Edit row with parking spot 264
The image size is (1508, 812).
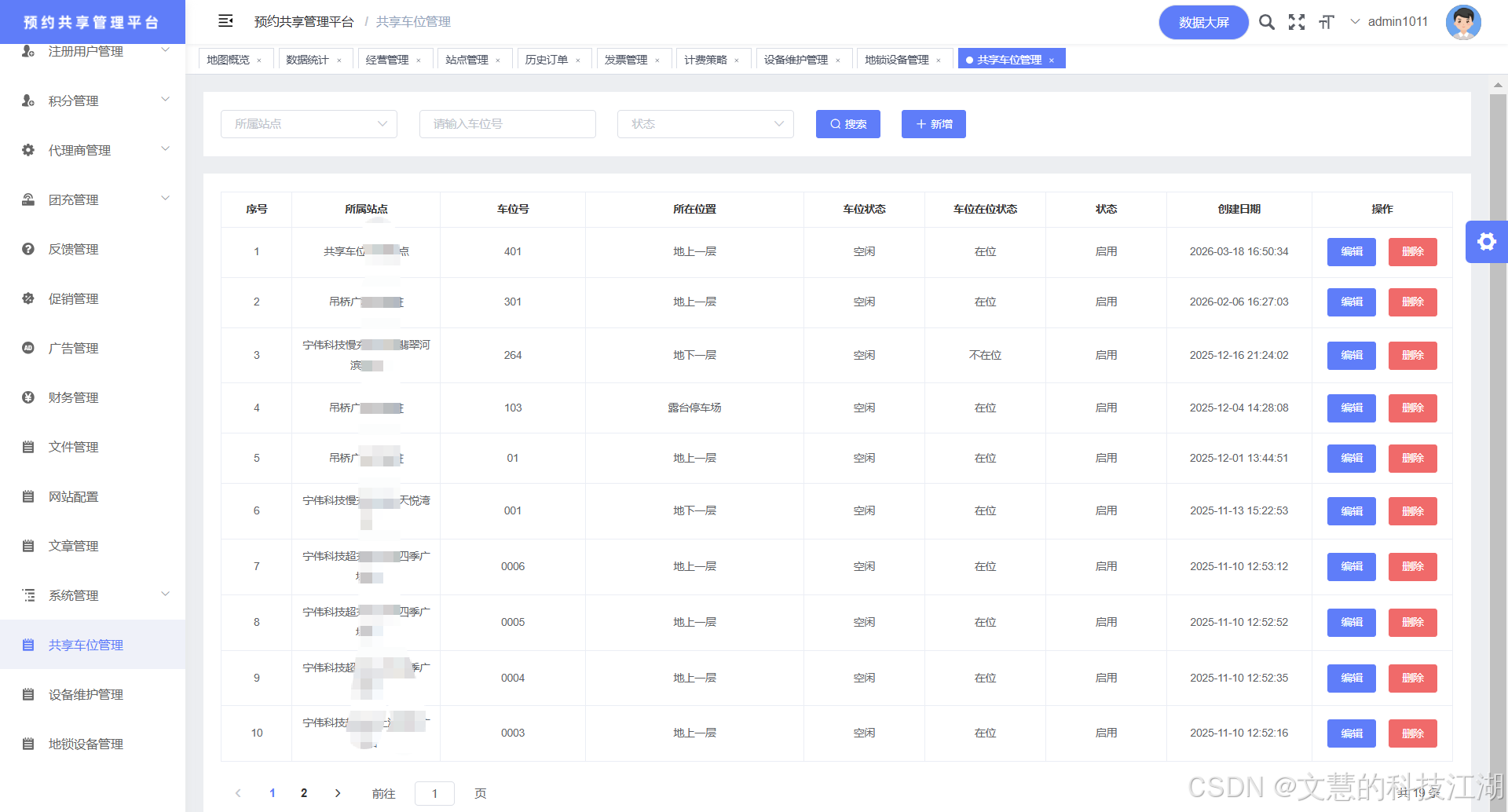pos(1352,356)
